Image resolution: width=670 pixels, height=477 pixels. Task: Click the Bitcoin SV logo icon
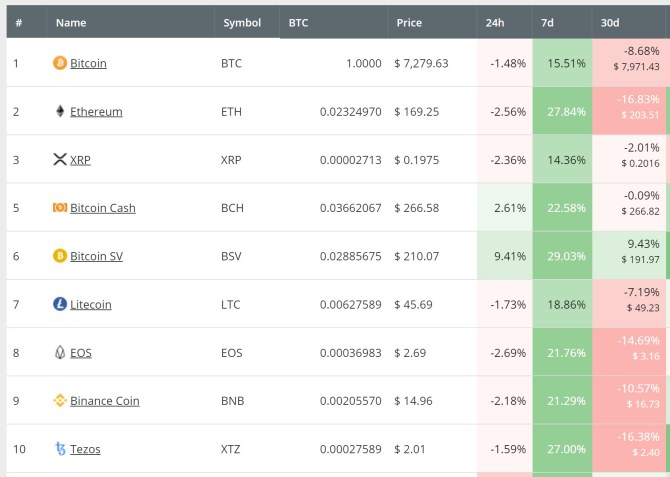point(60,256)
